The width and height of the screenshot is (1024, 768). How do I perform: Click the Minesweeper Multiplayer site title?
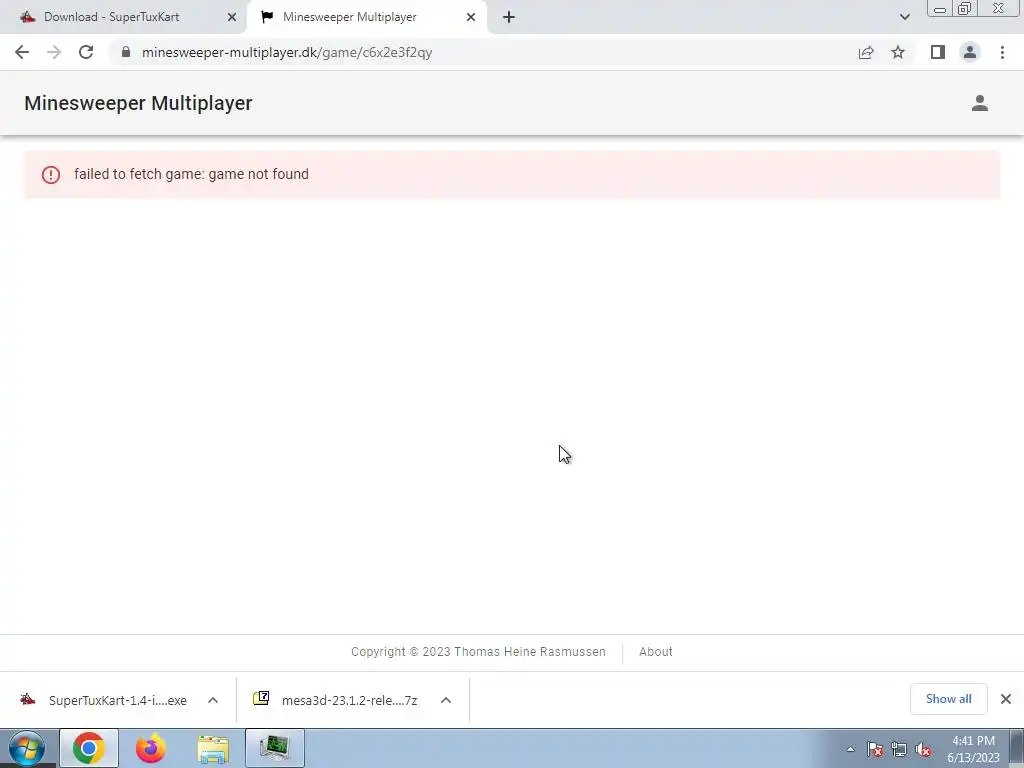pos(138,103)
